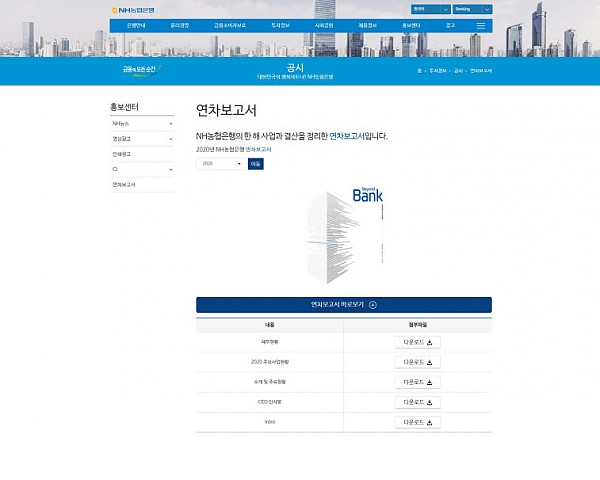The width and height of the screenshot is (600, 480).
Task: Open the 채용정보 nav menu
Action: (x=367, y=26)
